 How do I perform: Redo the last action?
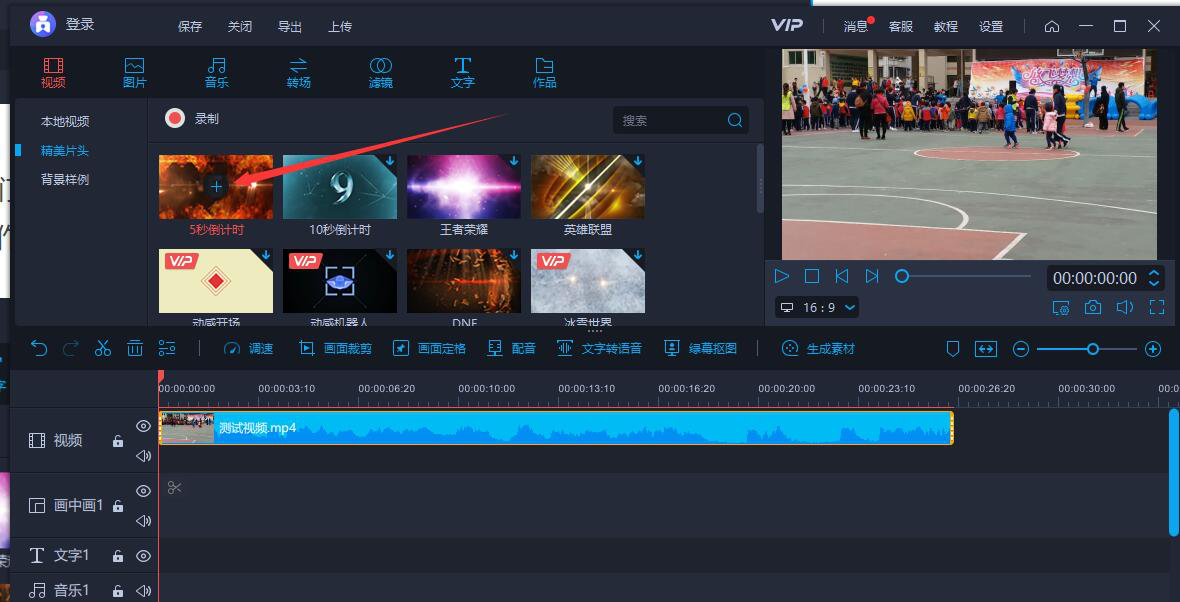click(71, 348)
